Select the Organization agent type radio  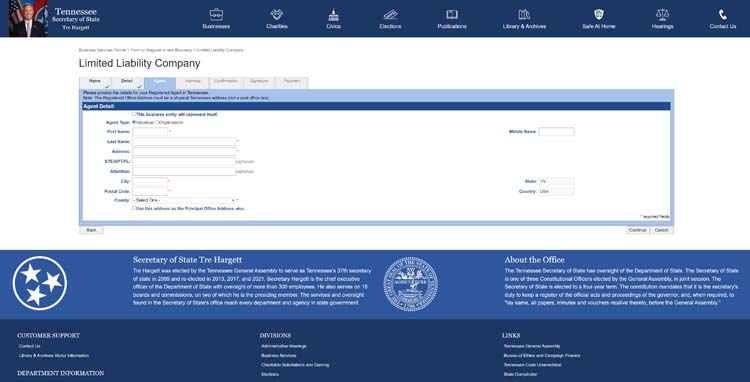[157, 122]
